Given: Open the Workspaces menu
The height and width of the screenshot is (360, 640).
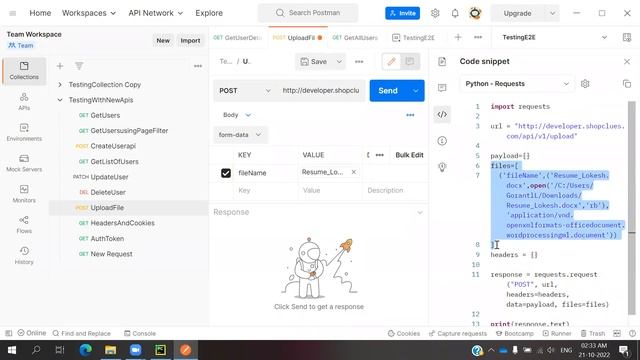Looking at the screenshot, I should [x=89, y=13].
